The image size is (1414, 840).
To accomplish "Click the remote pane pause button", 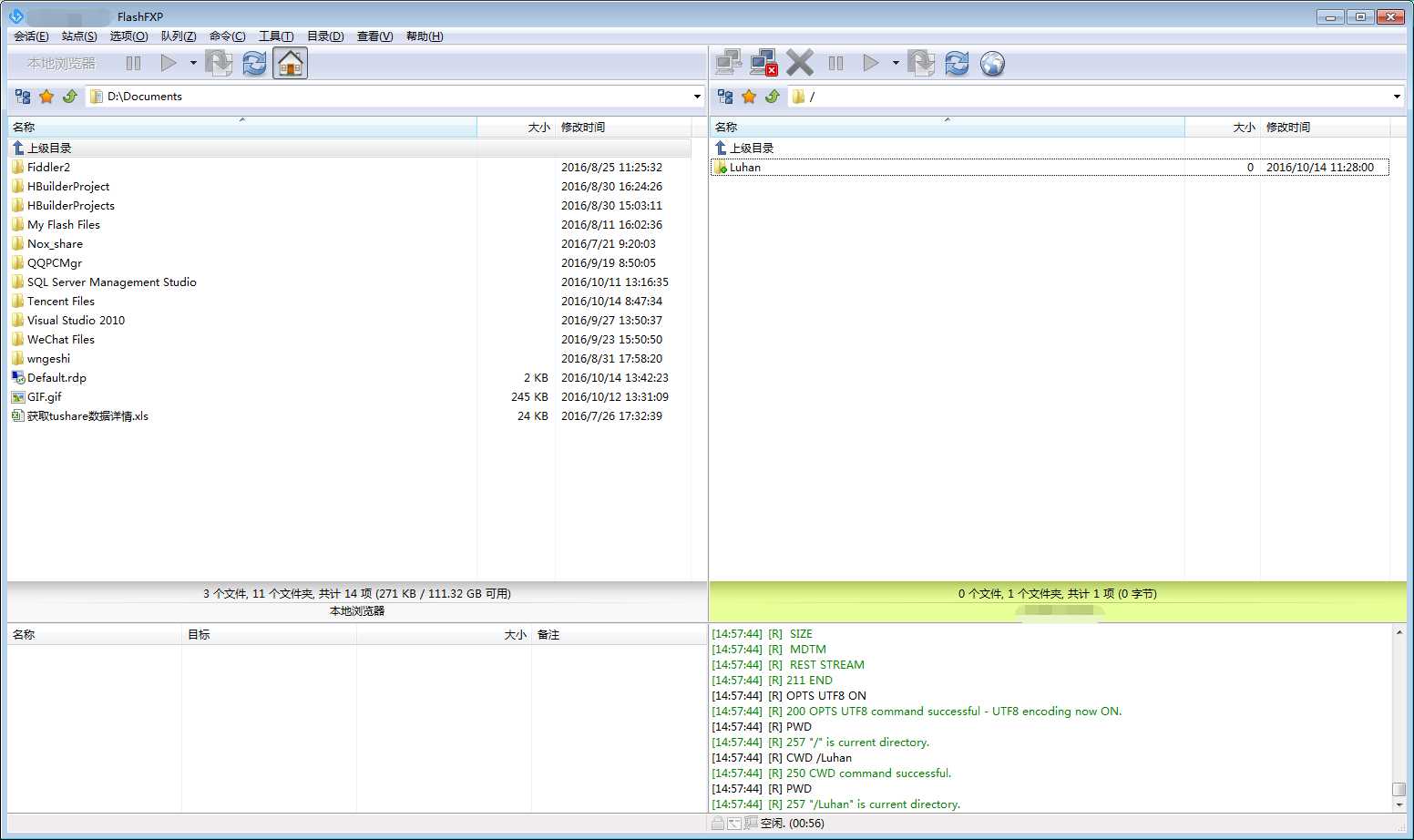I will [x=835, y=64].
